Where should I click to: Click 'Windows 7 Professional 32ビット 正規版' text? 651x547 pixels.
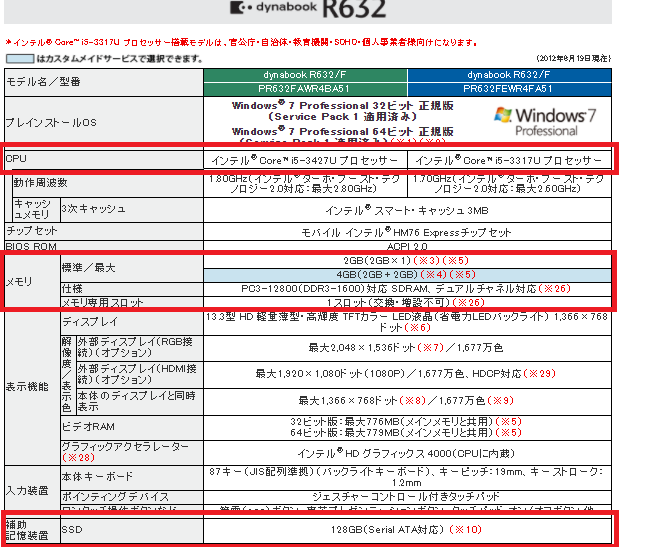[x=343, y=105]
